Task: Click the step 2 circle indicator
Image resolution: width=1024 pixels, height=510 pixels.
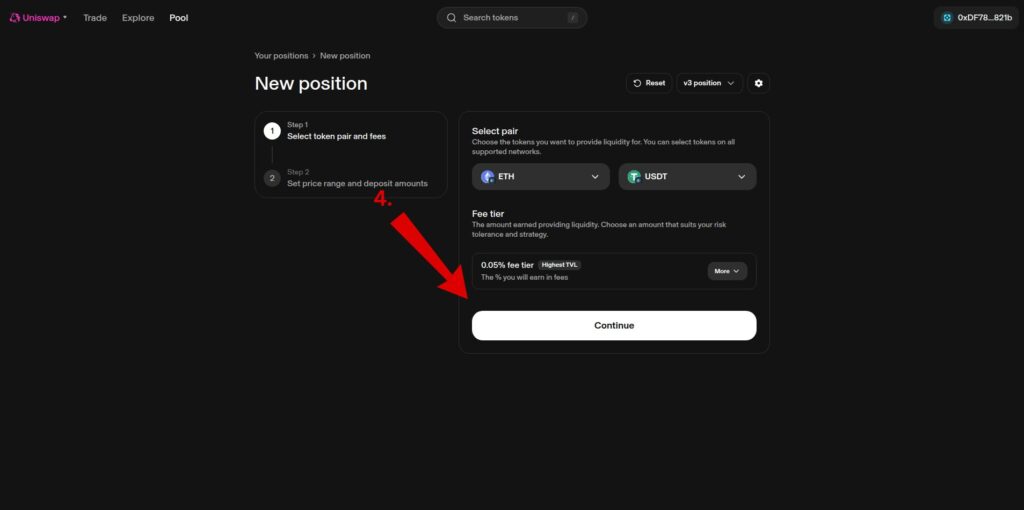Action: tap(272, 178)
